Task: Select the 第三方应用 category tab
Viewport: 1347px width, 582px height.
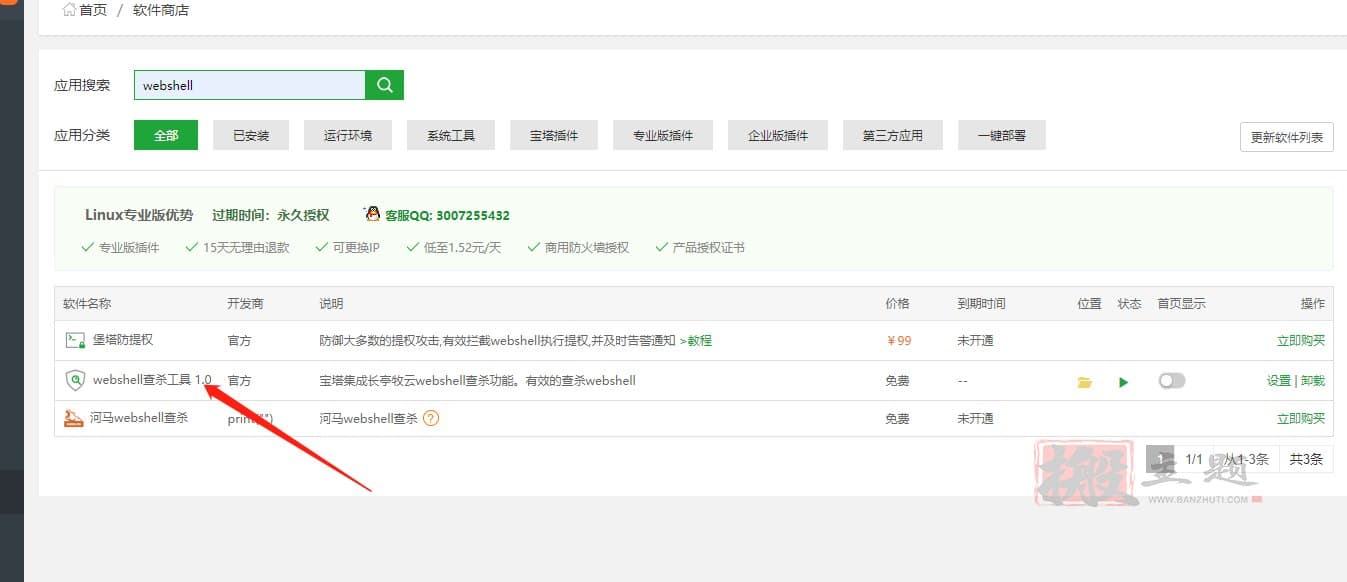Action: pos(893,135)
